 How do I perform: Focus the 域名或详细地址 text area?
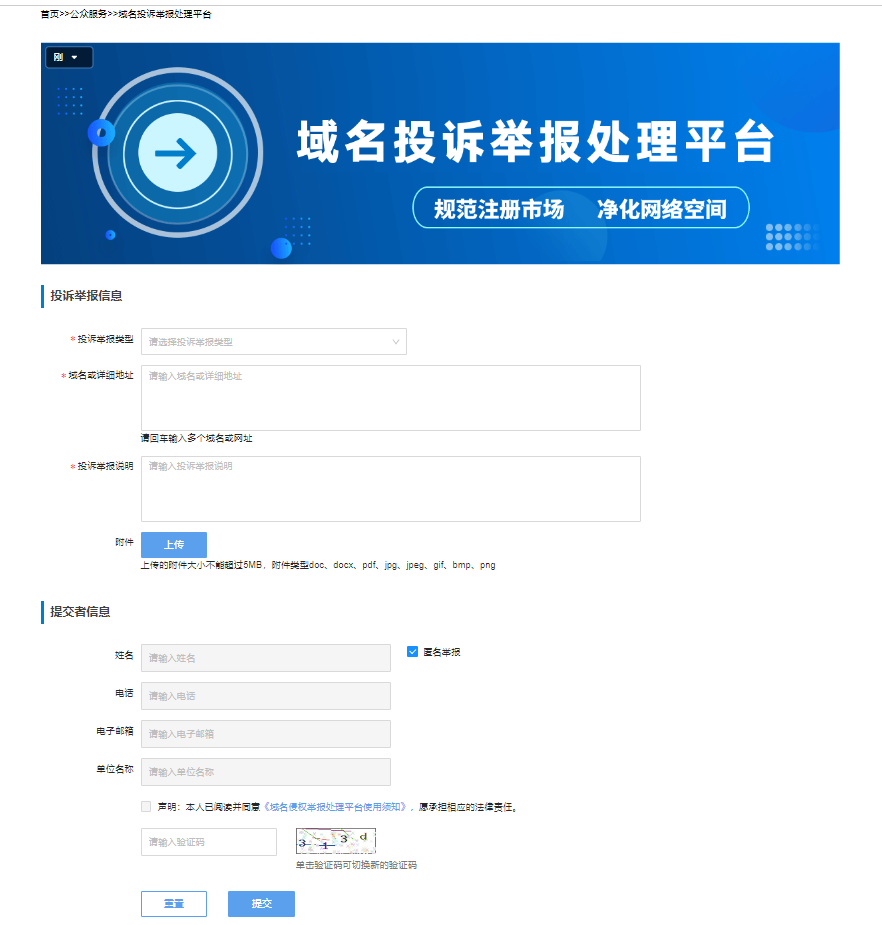click(390, 398)
